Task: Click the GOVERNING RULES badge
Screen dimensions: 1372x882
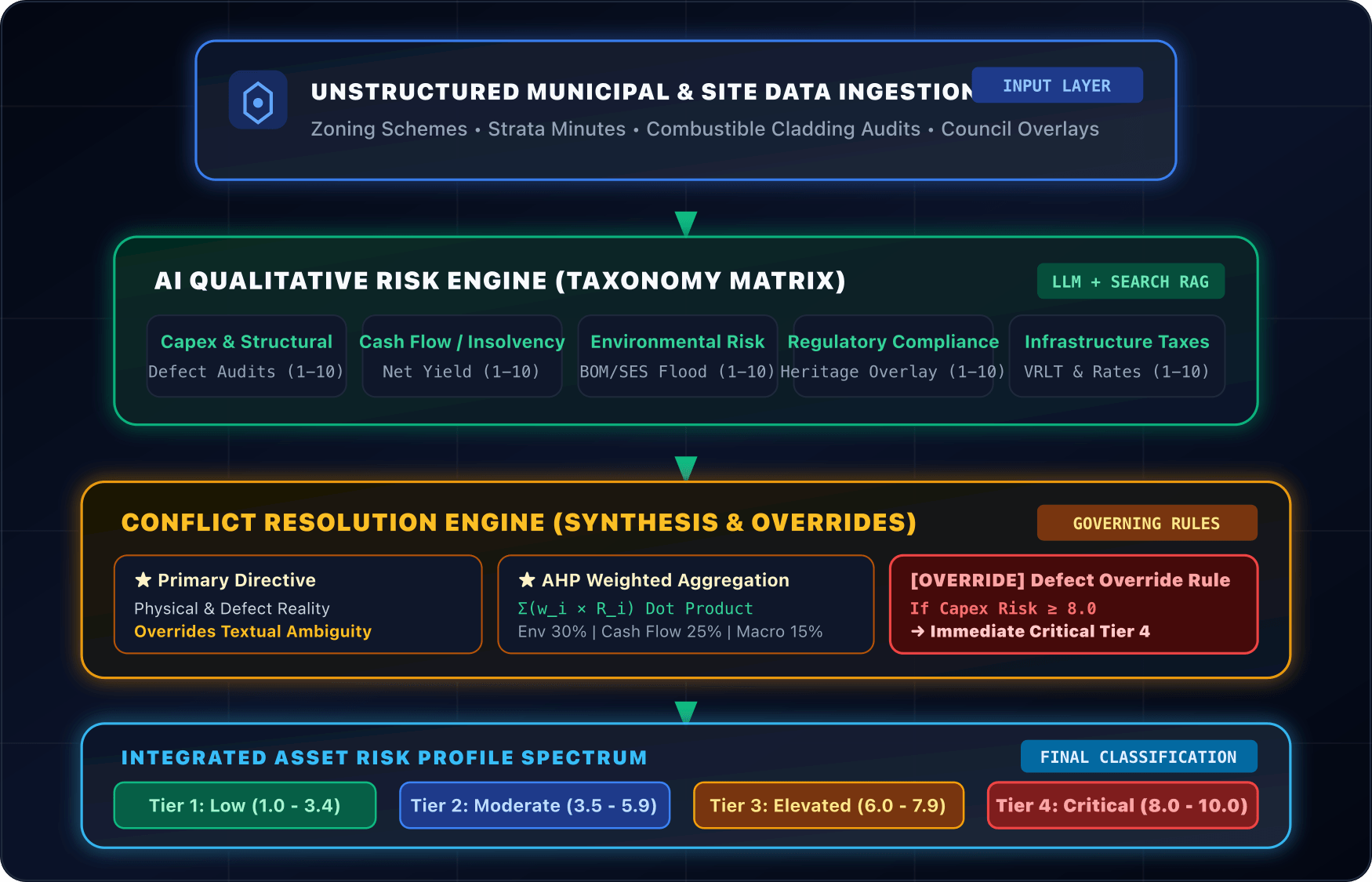Action: [1147, 523]
